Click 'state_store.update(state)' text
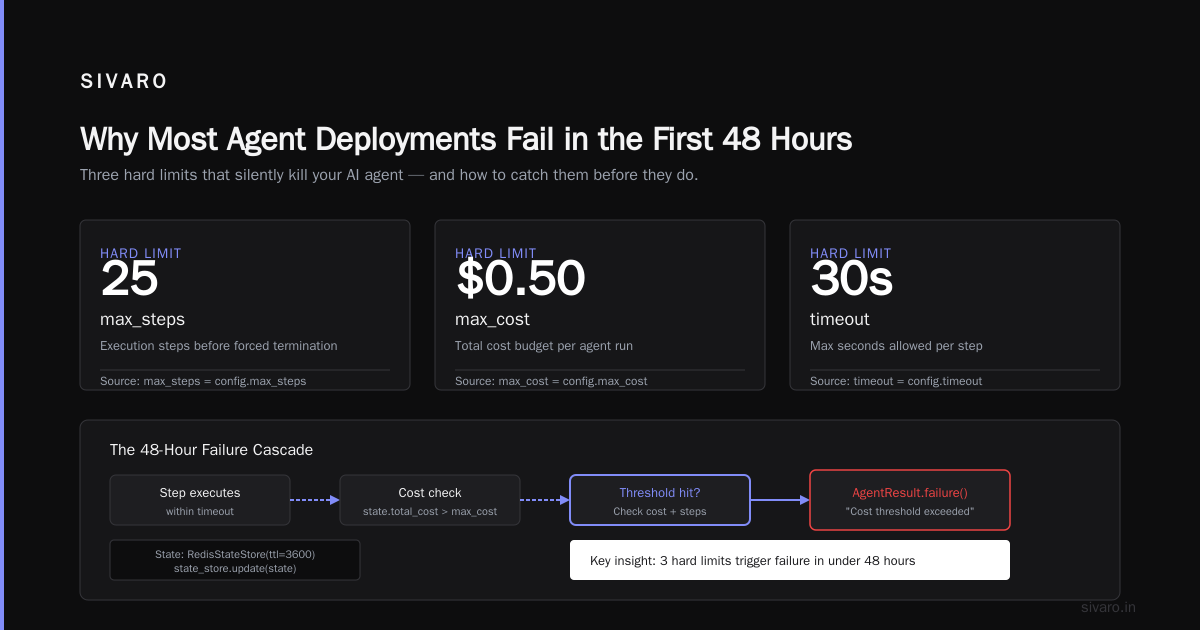This screenshot has width=1200, height=630. tap(235, 568)
